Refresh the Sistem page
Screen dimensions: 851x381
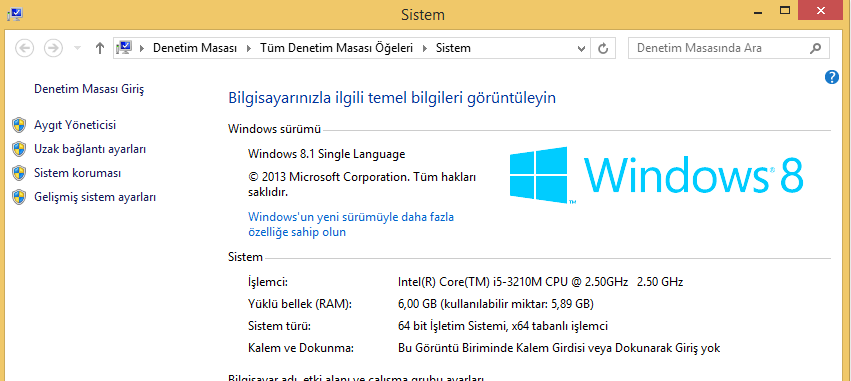coord(602,48)
